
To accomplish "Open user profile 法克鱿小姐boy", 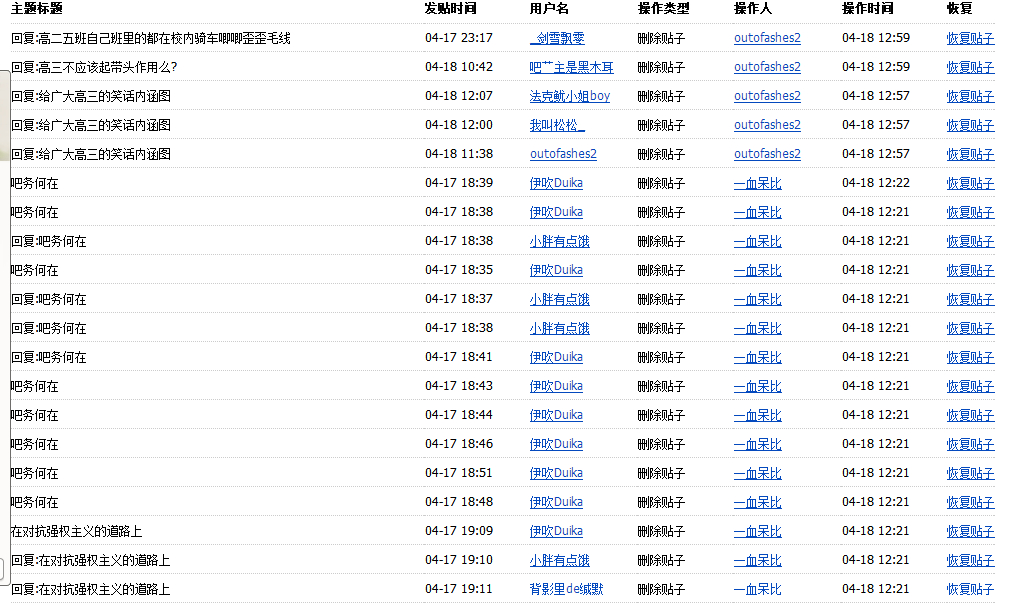I will [569, 96].
